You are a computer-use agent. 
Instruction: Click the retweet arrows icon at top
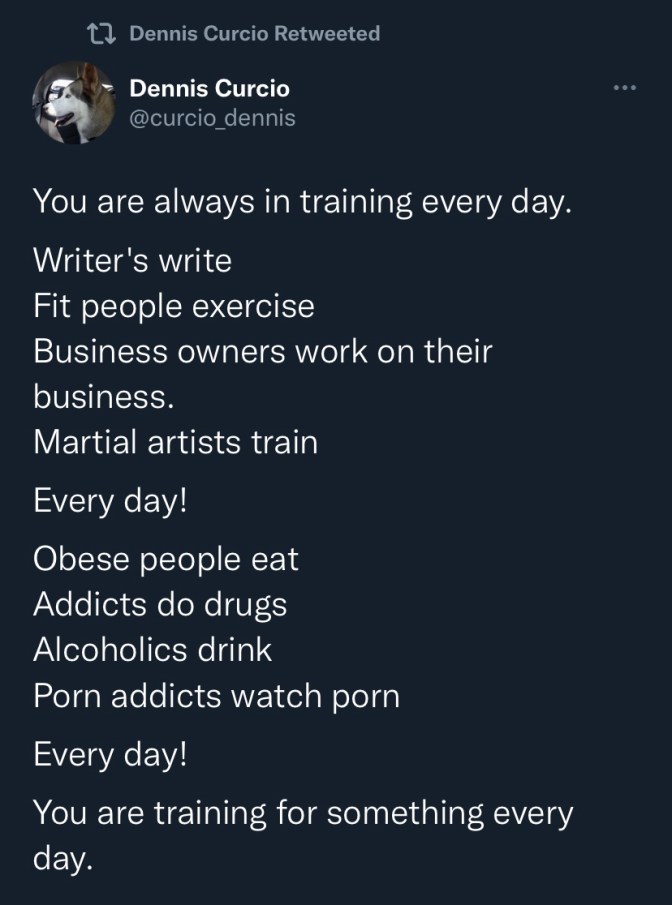pyautogui.click(x=100, y=34)
